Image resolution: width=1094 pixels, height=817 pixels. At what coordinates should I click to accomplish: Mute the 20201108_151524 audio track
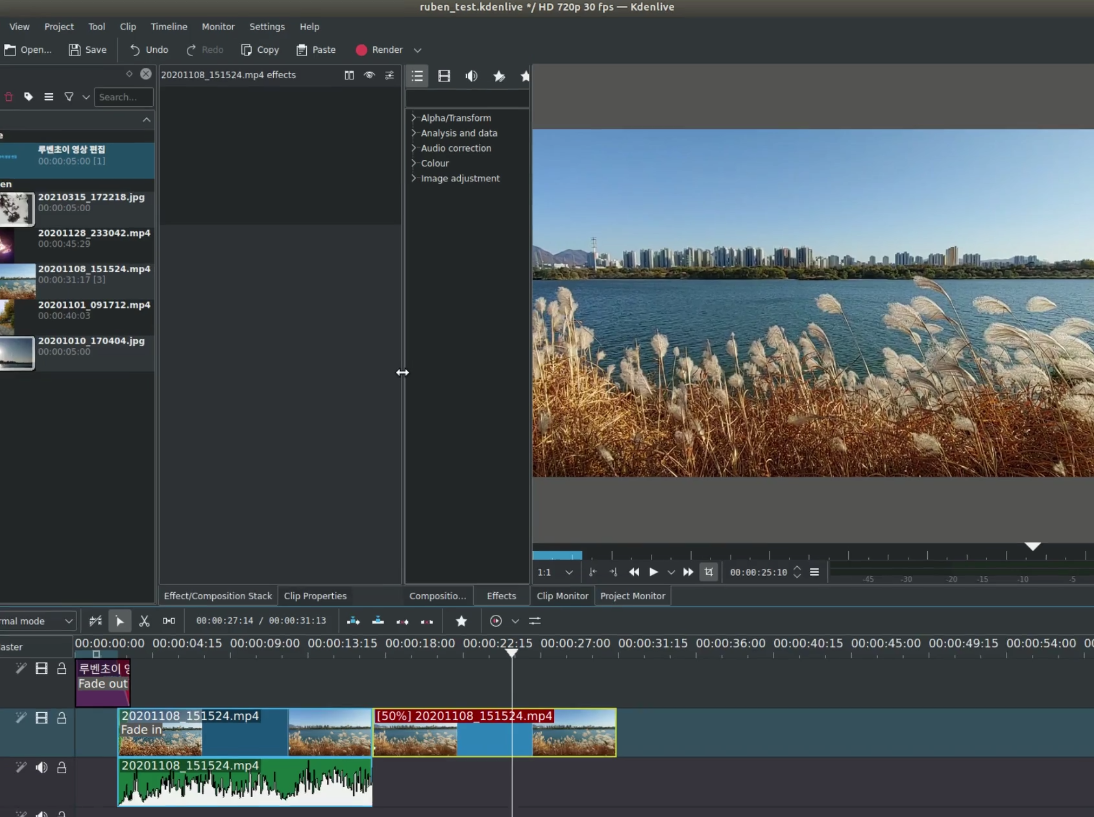coord(42,767)
